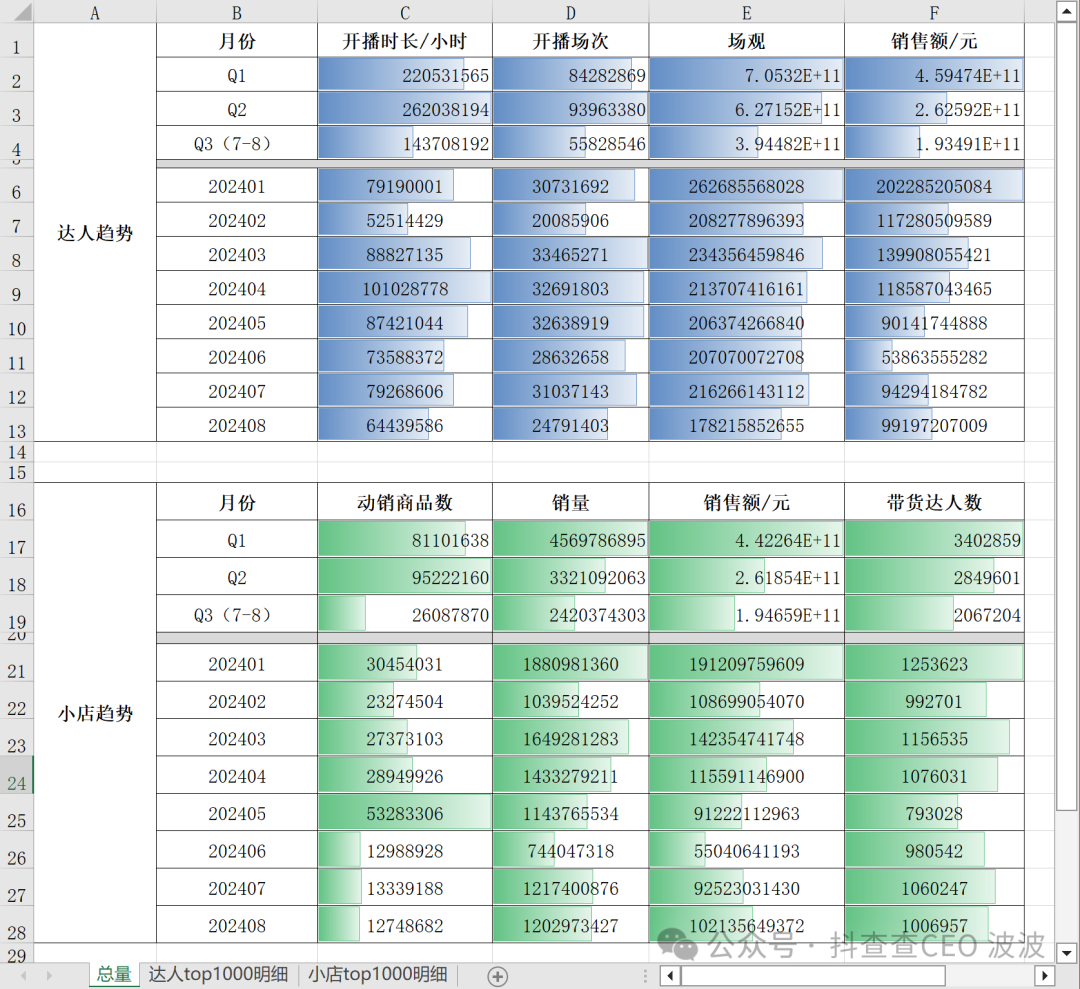This screenshot has width=1080, height=989.
Task: Select cell with value 1006957
Action: [934, 924]
